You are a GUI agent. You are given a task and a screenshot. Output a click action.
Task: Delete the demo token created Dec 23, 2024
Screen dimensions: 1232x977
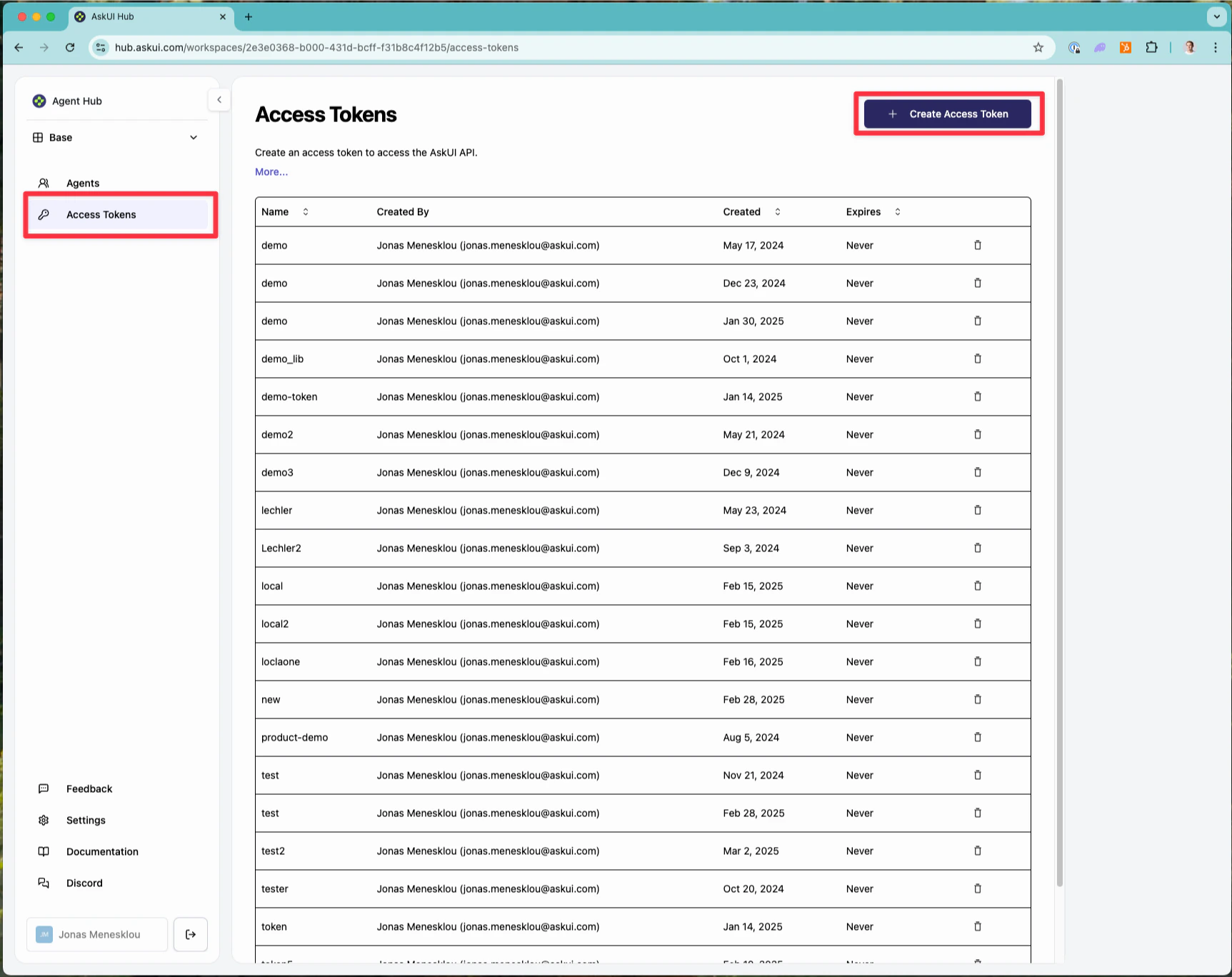click(x=978, y=283)
